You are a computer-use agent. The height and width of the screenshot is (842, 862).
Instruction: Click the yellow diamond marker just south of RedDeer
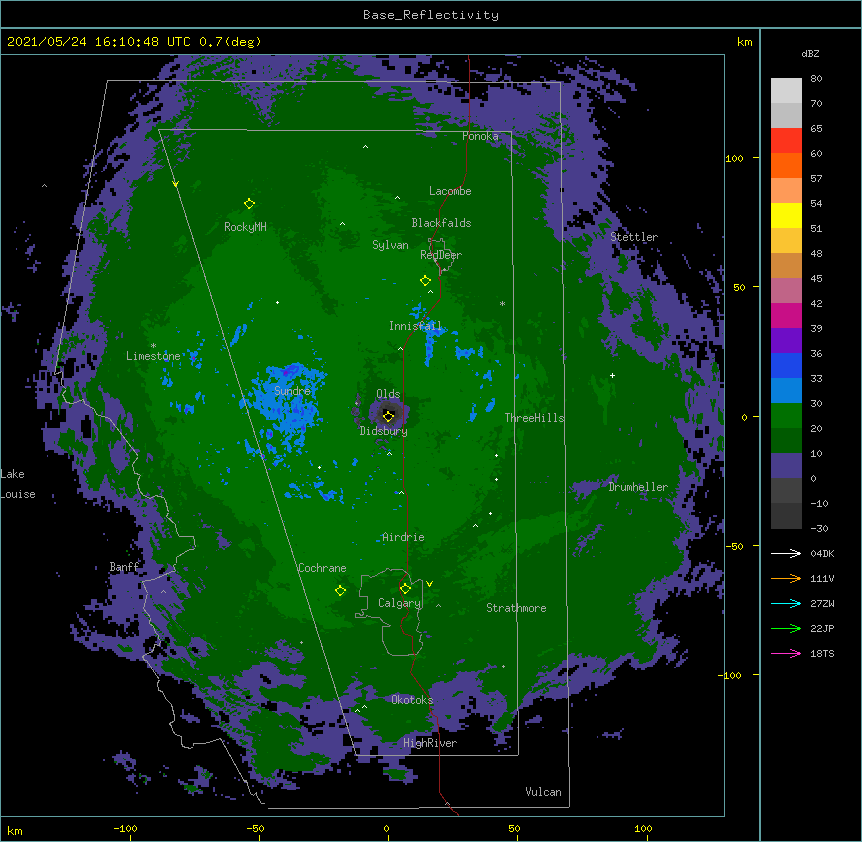click(x=425, y=281)
